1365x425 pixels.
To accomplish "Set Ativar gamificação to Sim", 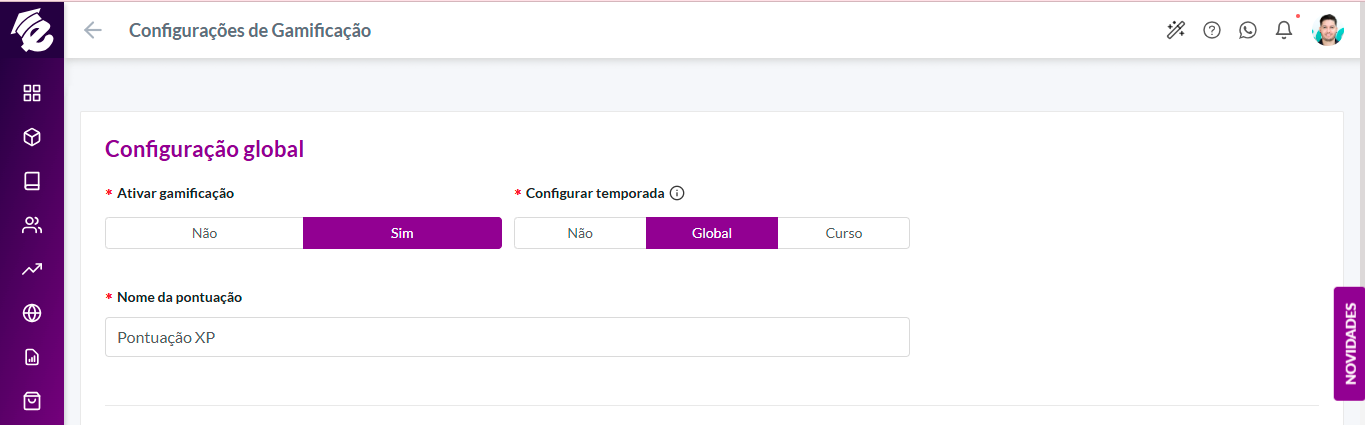I will click(x=402, y=233).
